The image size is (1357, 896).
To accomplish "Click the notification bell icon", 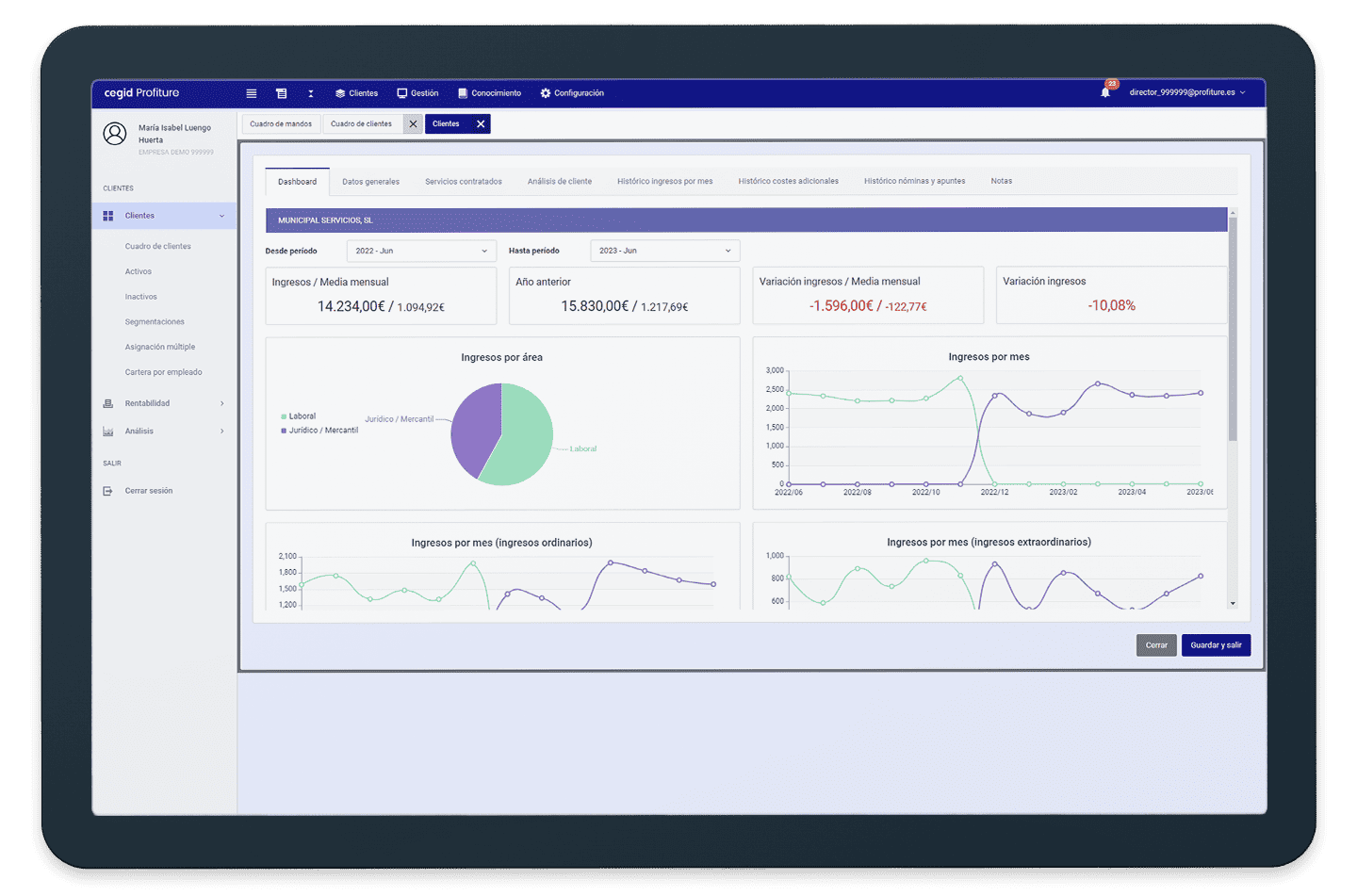I will click(1105, 92).
